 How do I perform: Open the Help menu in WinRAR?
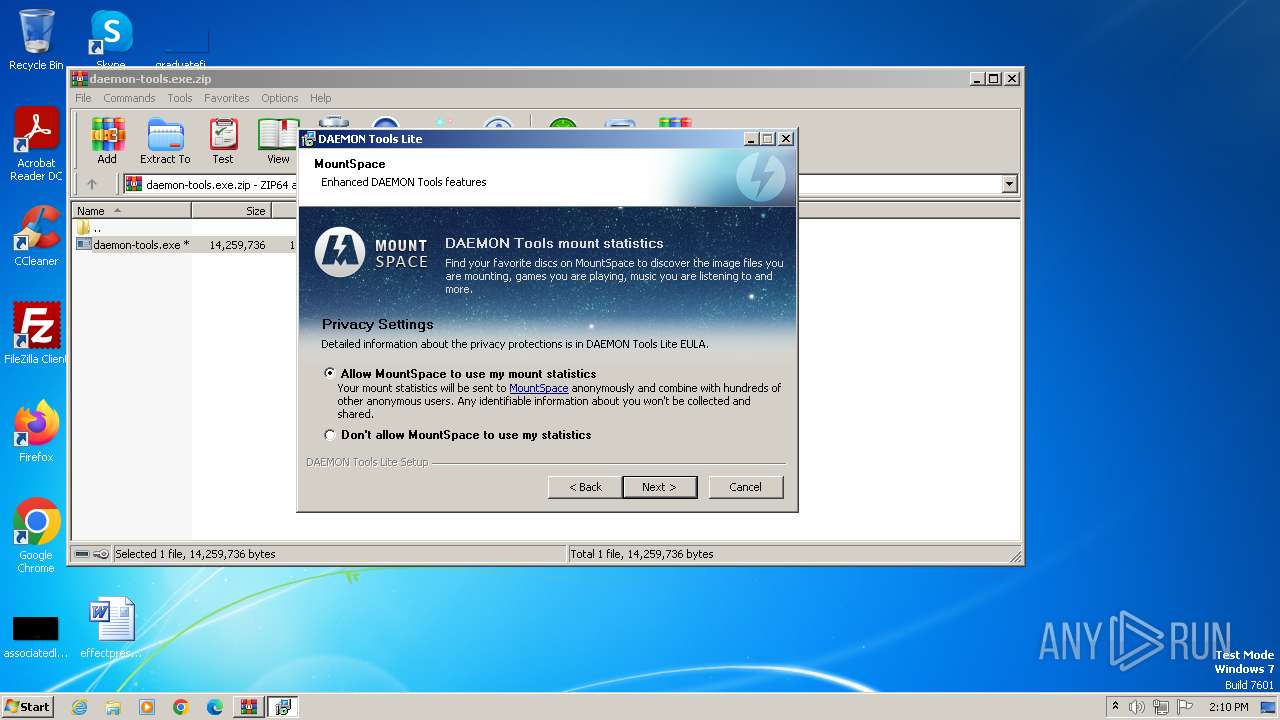click(321, 98)
